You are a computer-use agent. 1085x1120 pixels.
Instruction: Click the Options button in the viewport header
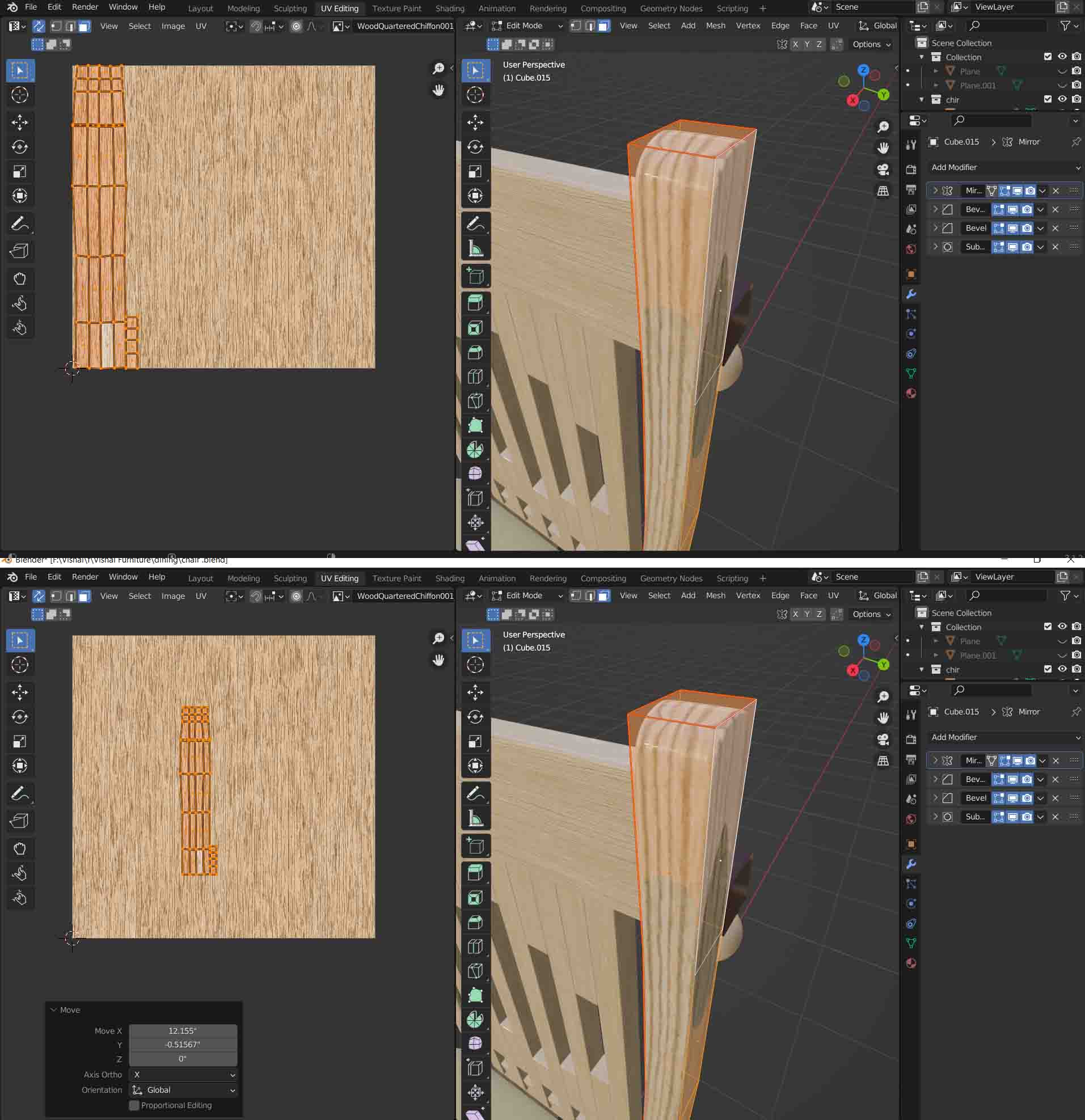[867, 45]
